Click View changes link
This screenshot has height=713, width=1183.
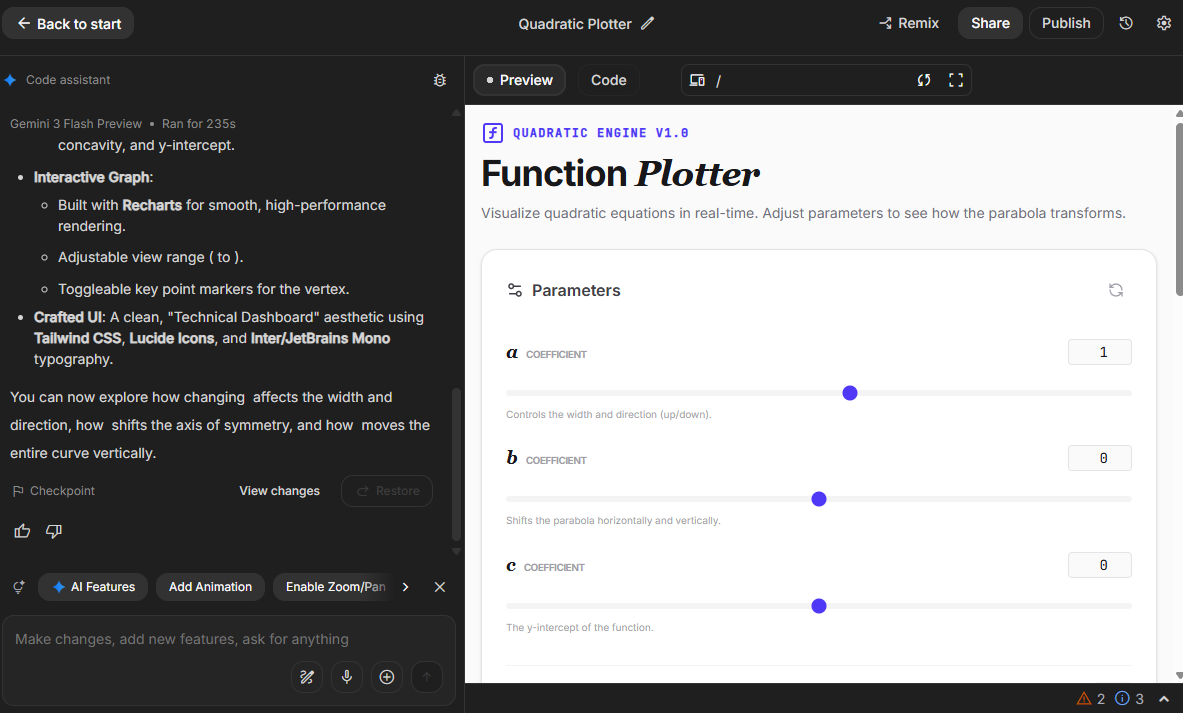tap(279, 490)
